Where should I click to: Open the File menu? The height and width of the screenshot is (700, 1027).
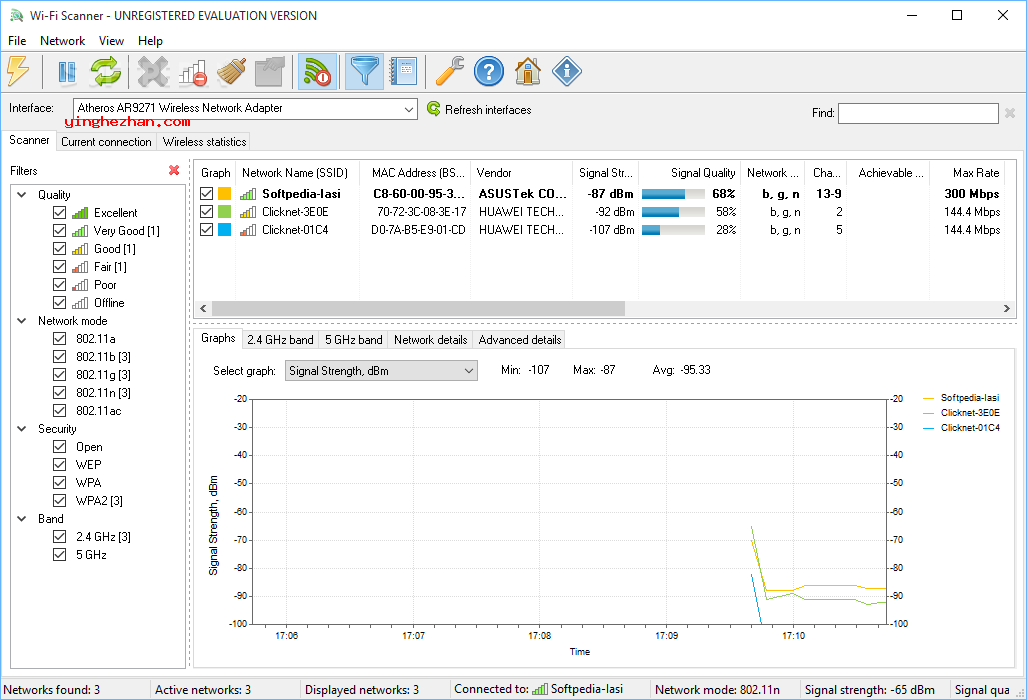pyautogui.click(x=17, y=41)
